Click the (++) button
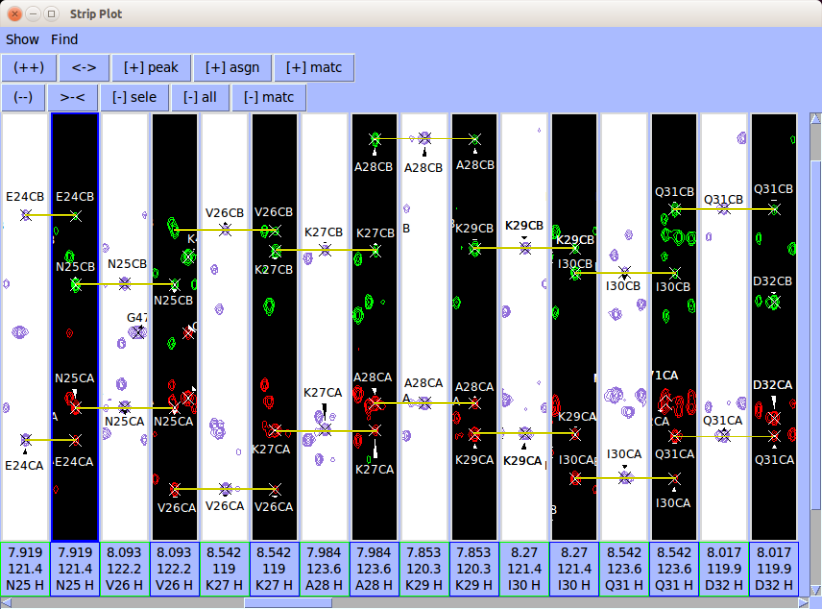This screenshot has width=822, height=609. tap(29, 68)
